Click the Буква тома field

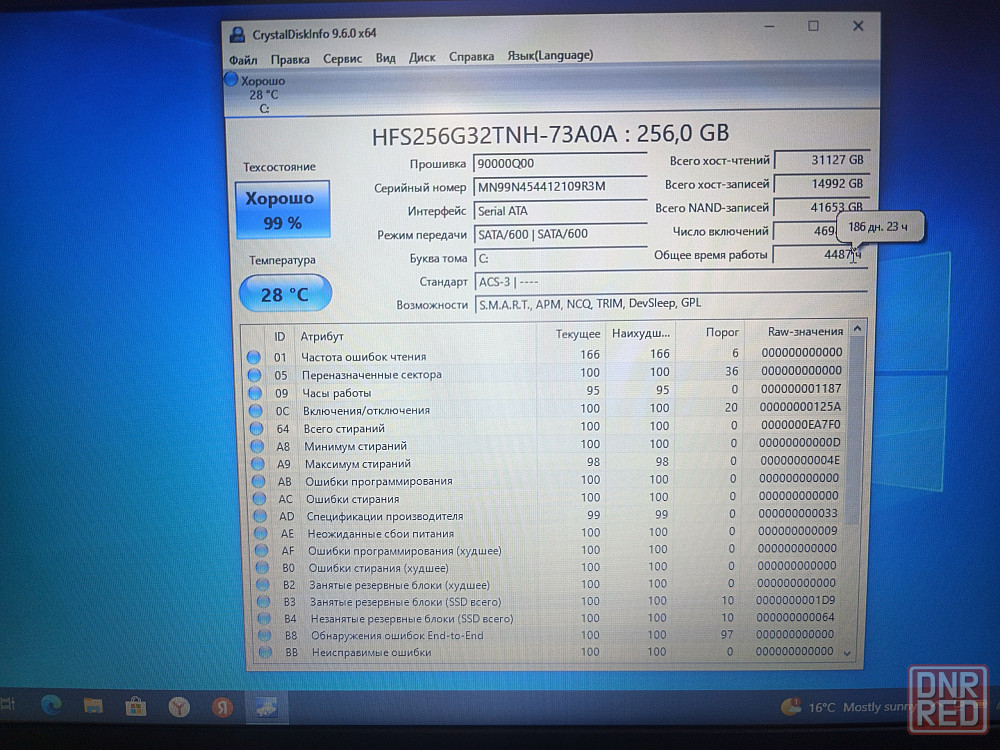coord(561,258)
